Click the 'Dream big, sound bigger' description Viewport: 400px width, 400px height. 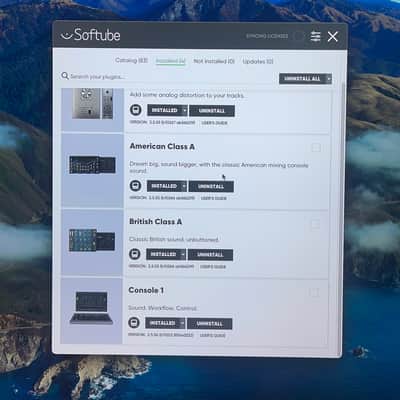(219, 168)
